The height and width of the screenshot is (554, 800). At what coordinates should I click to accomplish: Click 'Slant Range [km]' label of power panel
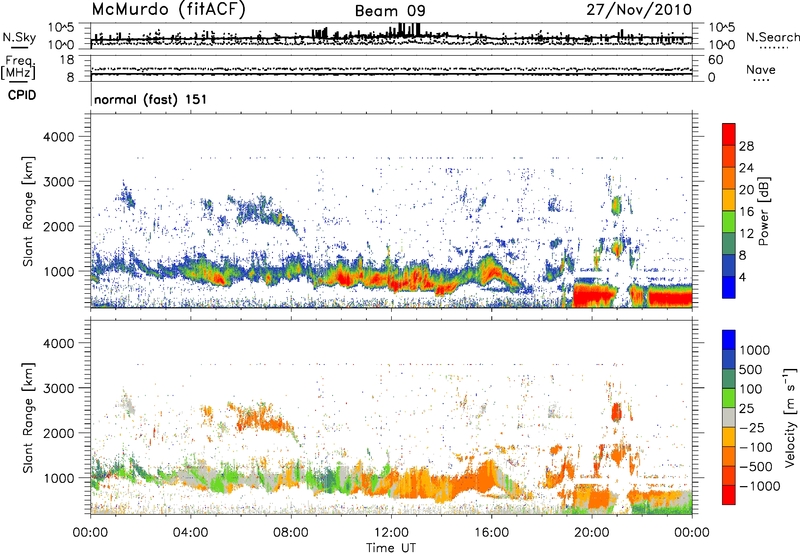click(29, 211)
